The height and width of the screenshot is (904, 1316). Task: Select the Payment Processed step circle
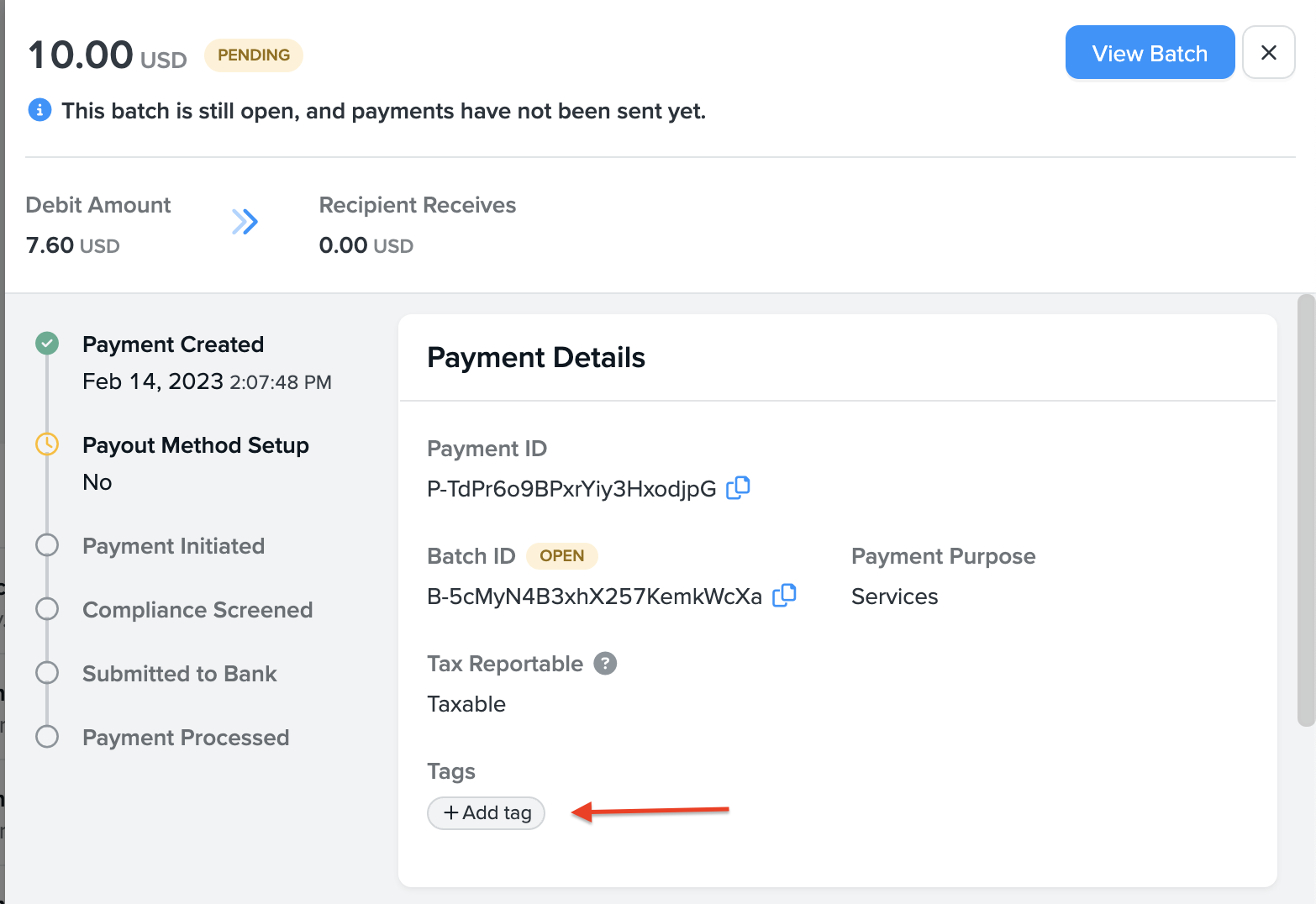47,737
